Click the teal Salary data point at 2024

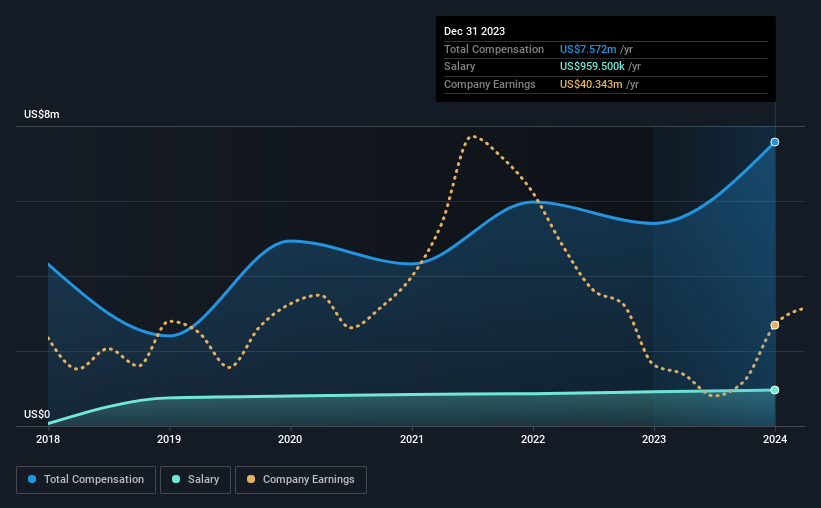tap(774, 390)
